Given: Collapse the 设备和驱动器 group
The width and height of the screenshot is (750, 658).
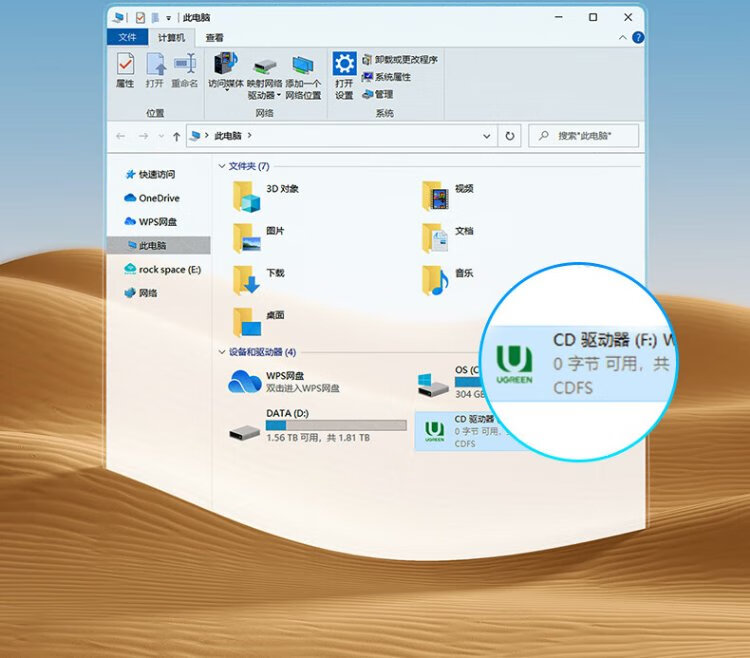Looking at the screenshot, I should click(222, 352).
